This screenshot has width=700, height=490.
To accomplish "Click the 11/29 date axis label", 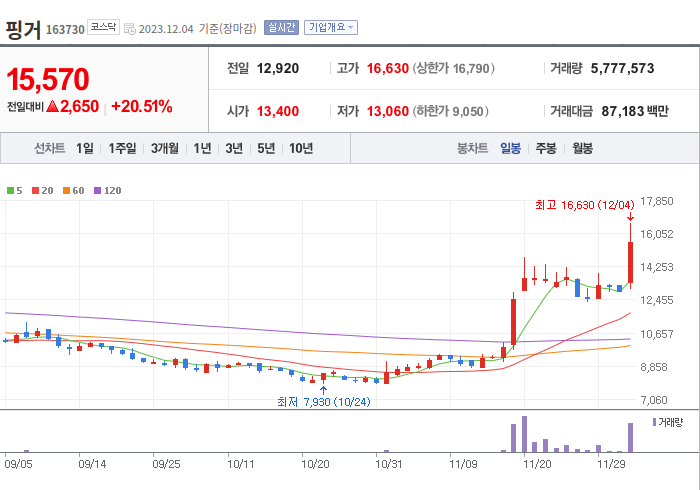I will click(x=611, y=464).
